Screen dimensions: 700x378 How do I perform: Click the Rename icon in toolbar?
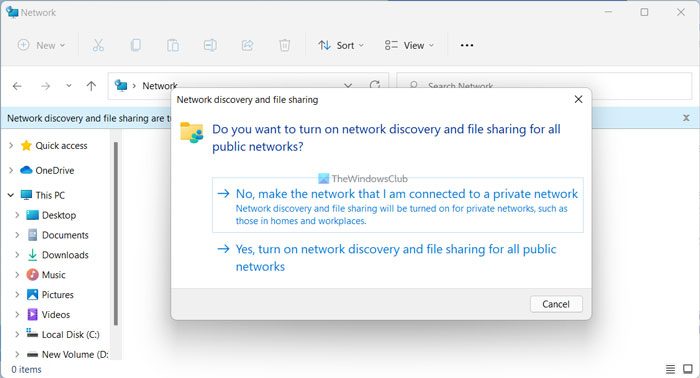tap(210, 45)
